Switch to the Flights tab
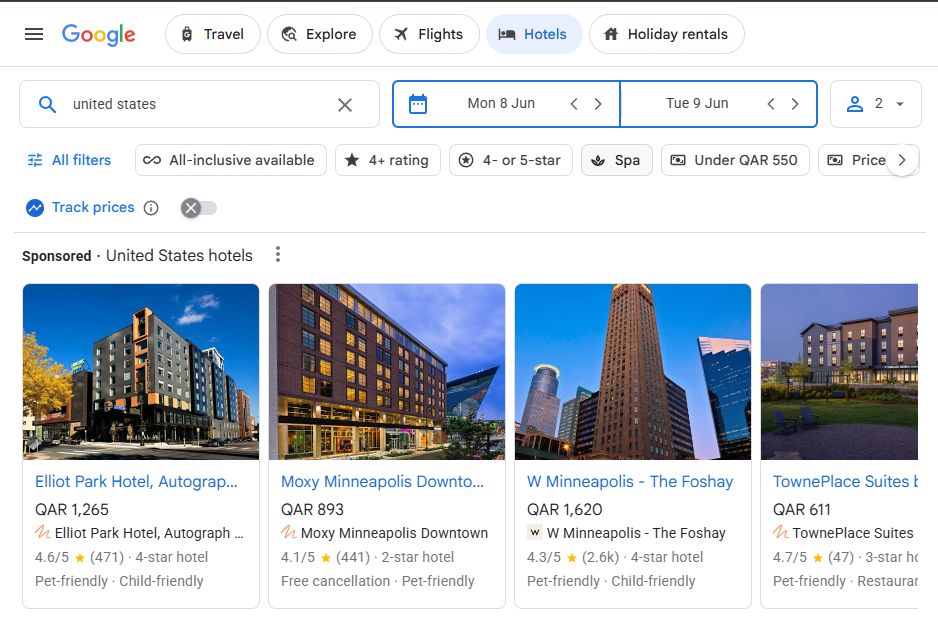 [x=429, y=34]
